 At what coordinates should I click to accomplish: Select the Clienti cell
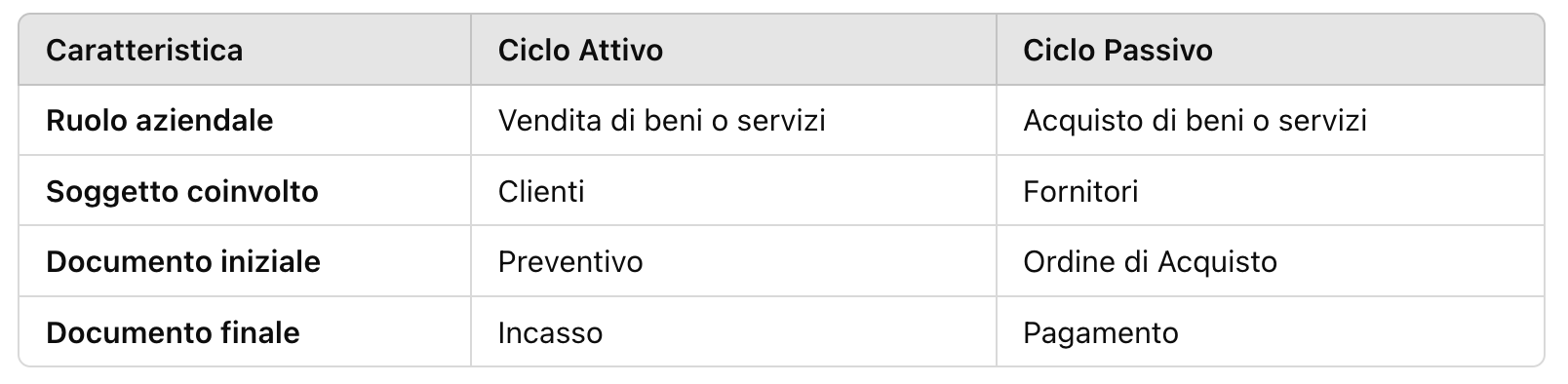pyautogui.click(x=541, y=191)
